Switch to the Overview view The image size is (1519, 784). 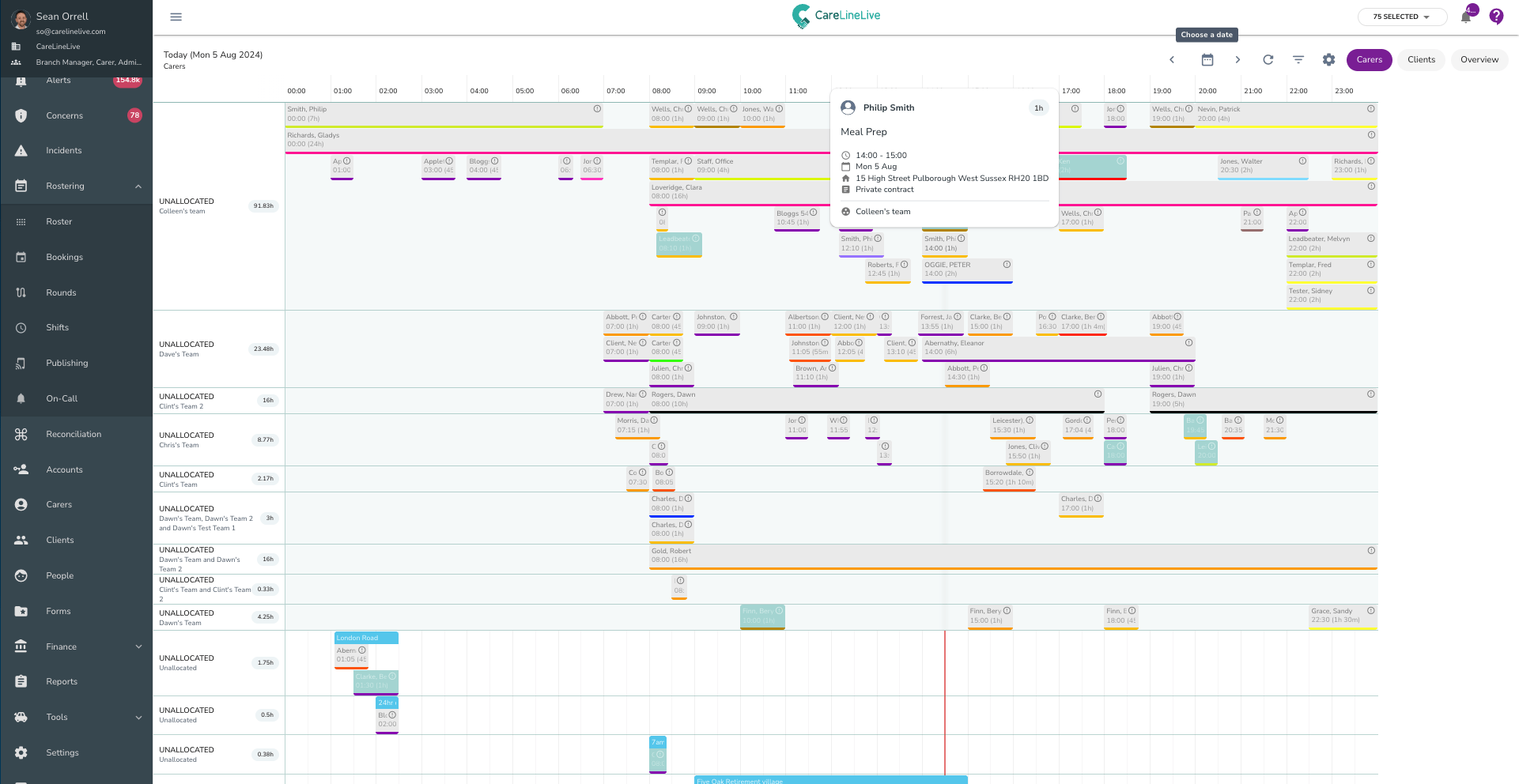[x=1479, y=60]
